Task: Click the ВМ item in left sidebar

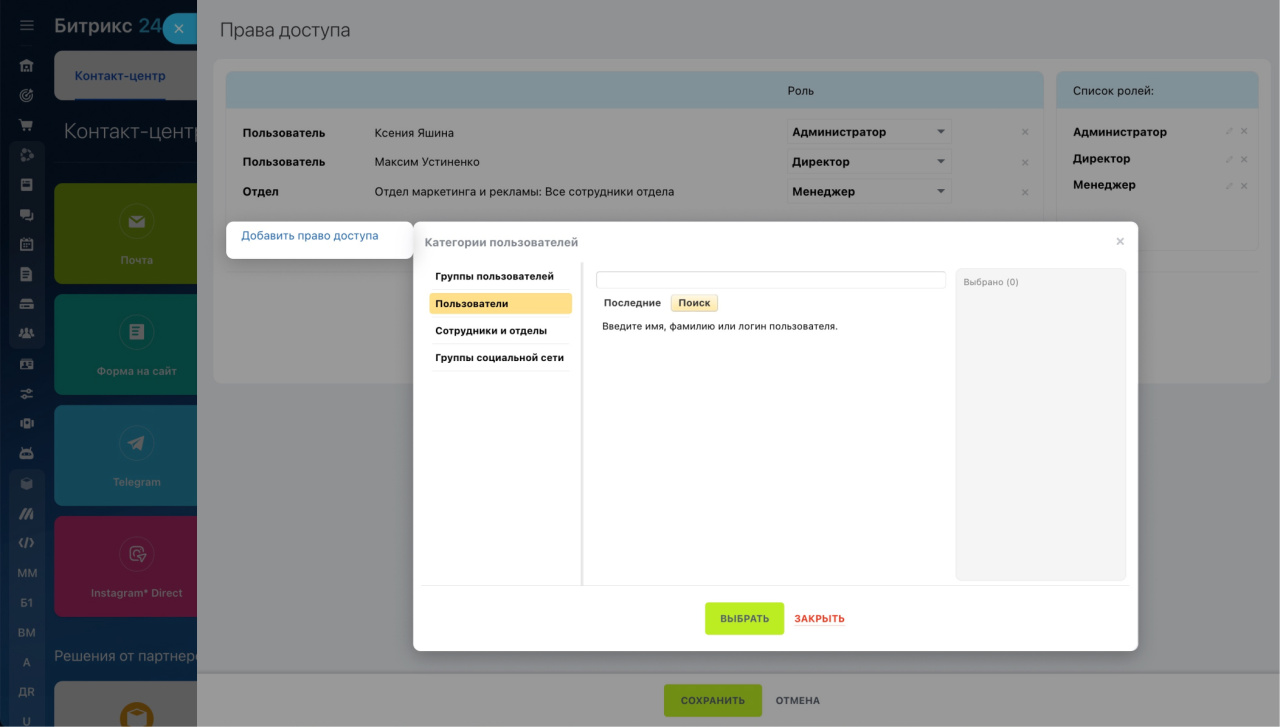Action: (27, 633)
